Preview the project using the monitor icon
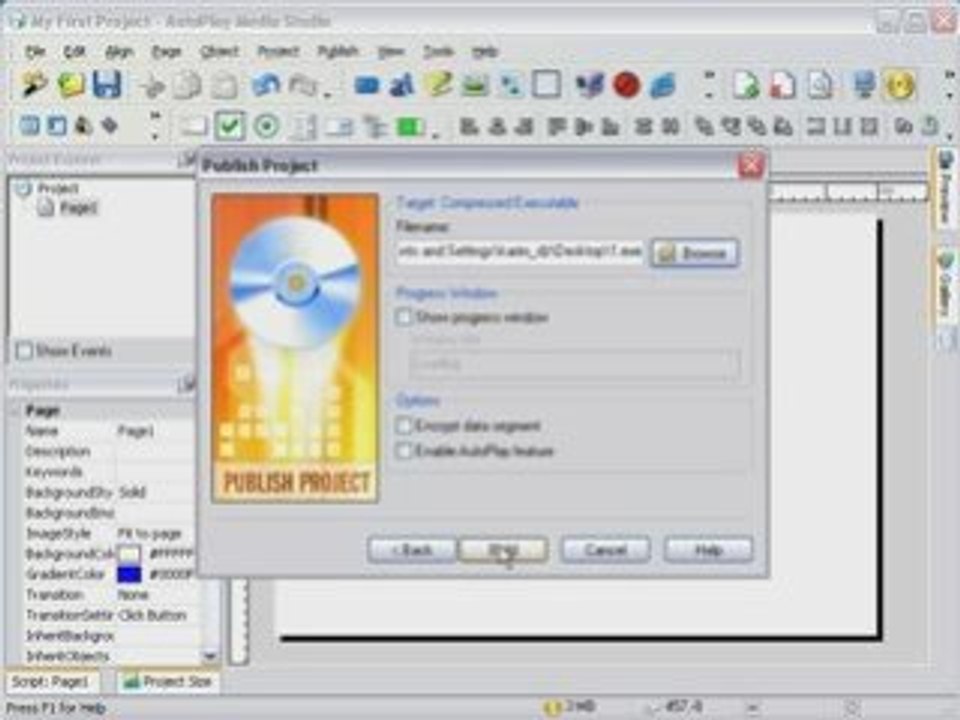The height and width of the screenshot is (720, 960). point(863,84)
